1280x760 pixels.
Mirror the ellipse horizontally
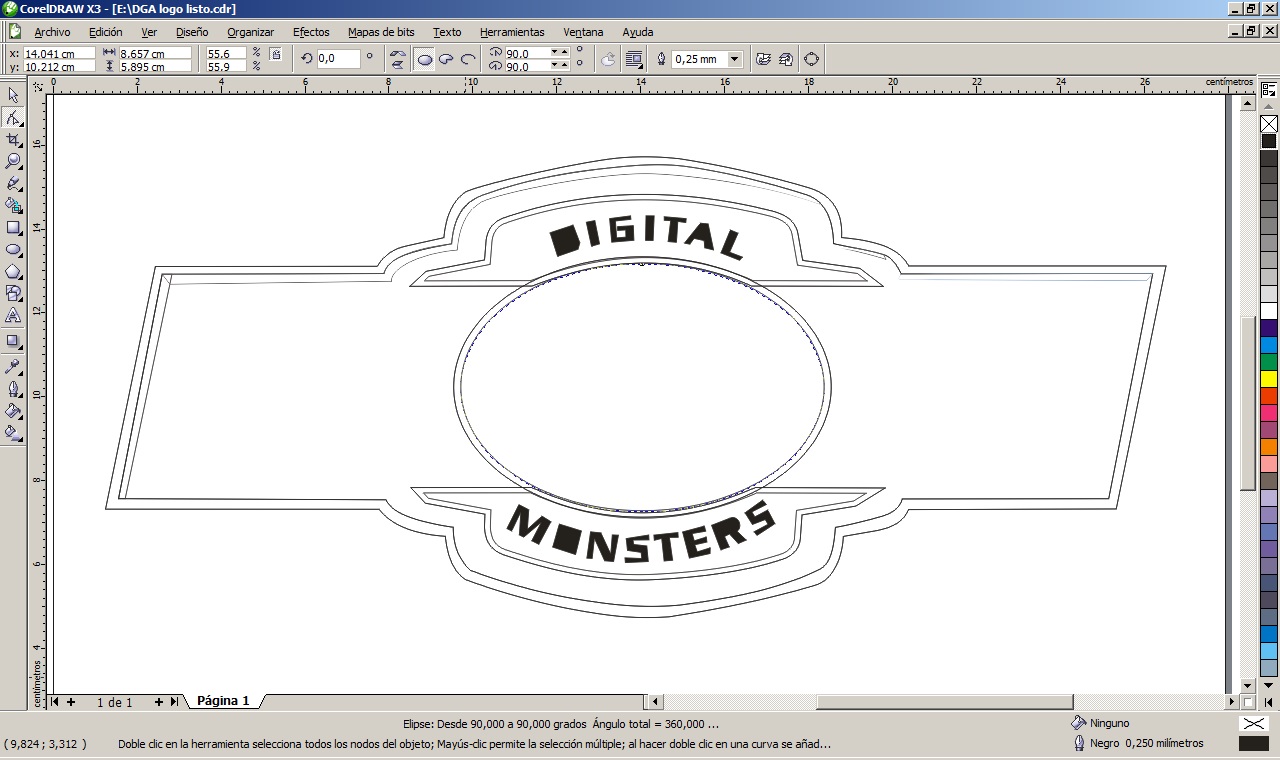pos(397,53)
